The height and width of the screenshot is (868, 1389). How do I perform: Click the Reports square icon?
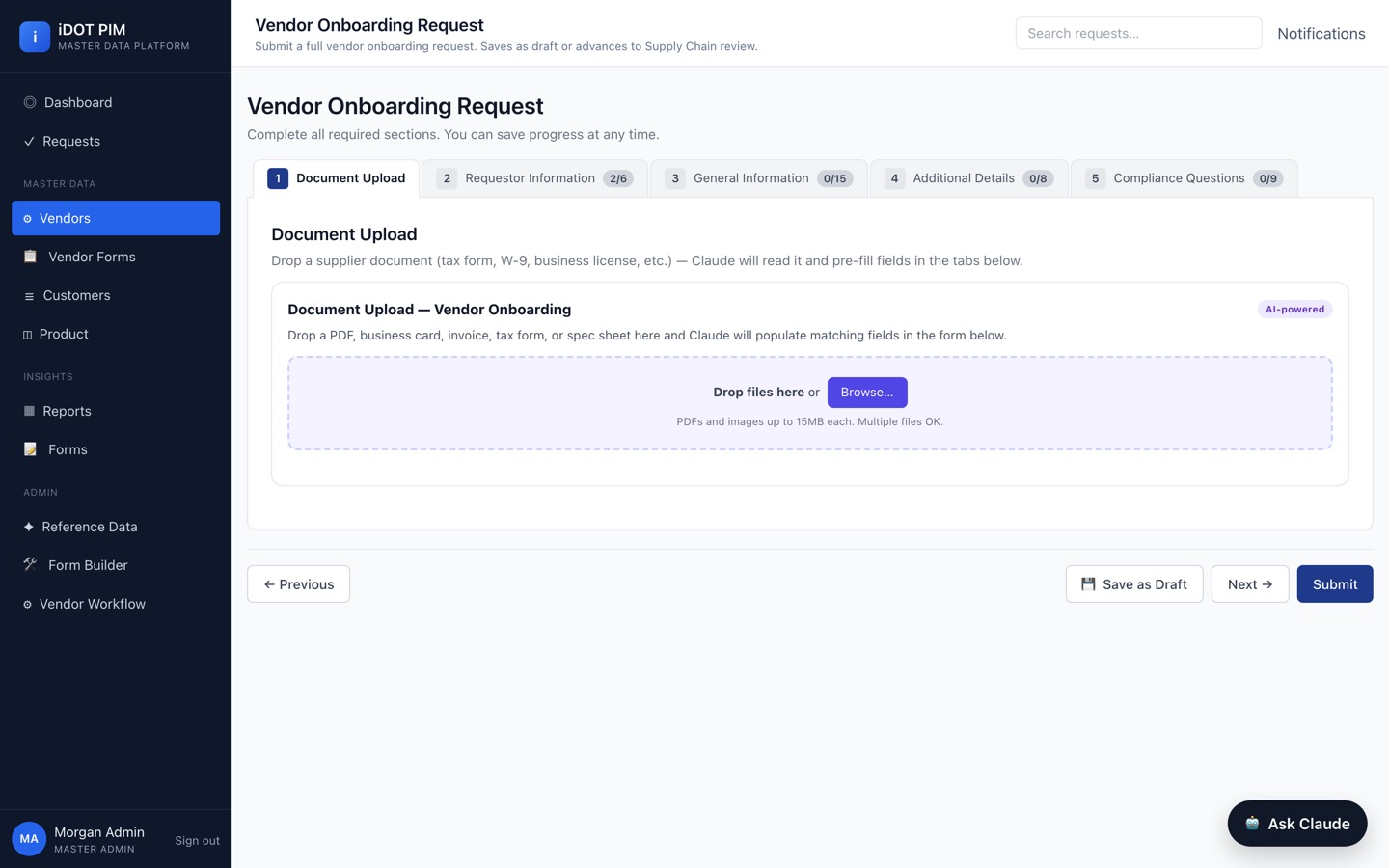(x=29, y=411)
